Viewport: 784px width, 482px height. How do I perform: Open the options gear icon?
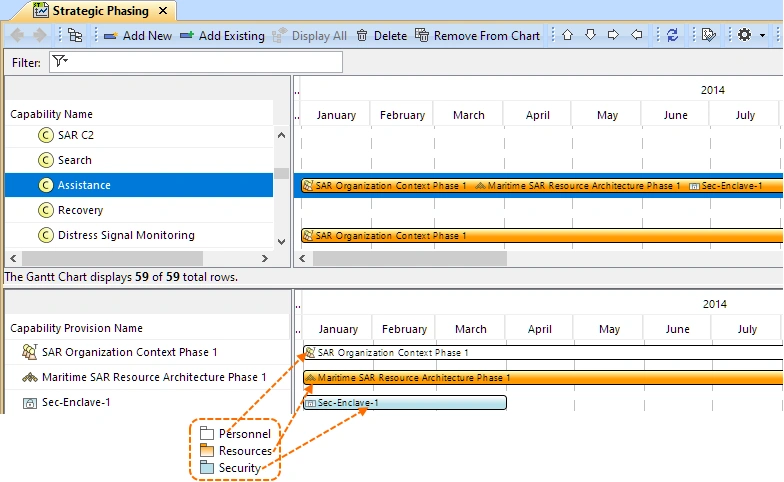[744, 35]
